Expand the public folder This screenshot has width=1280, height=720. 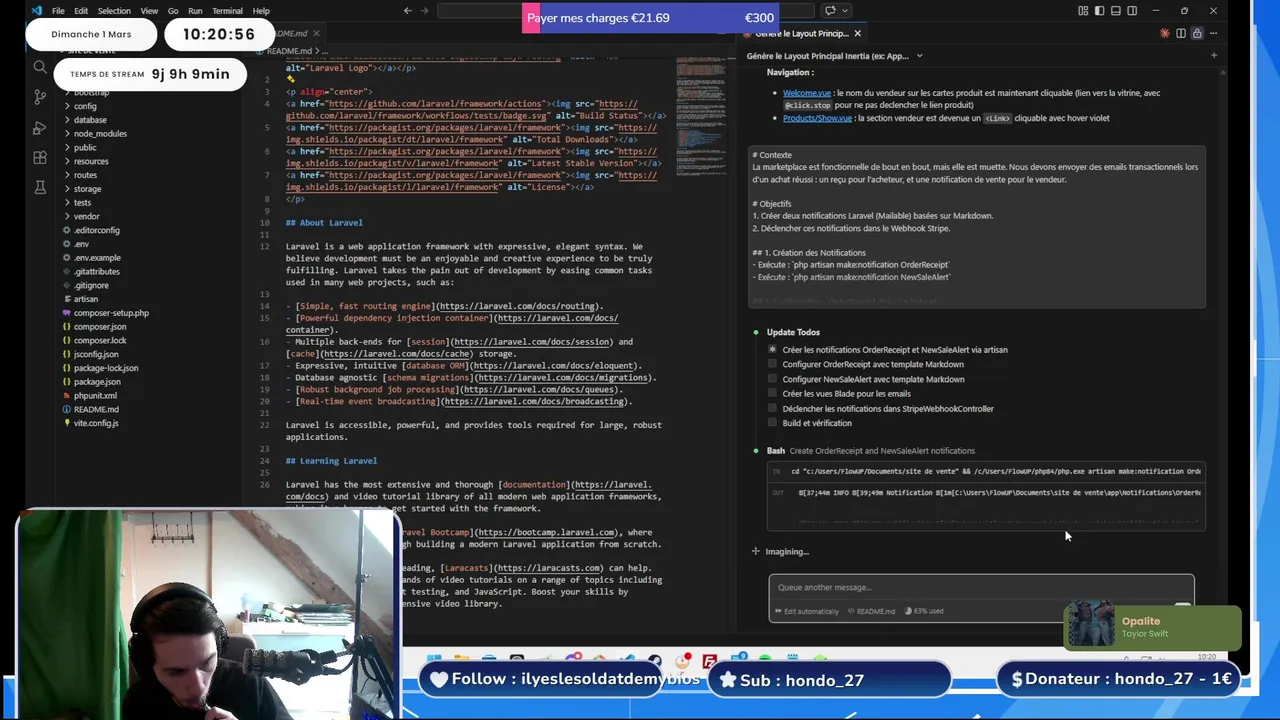[85, 147]
